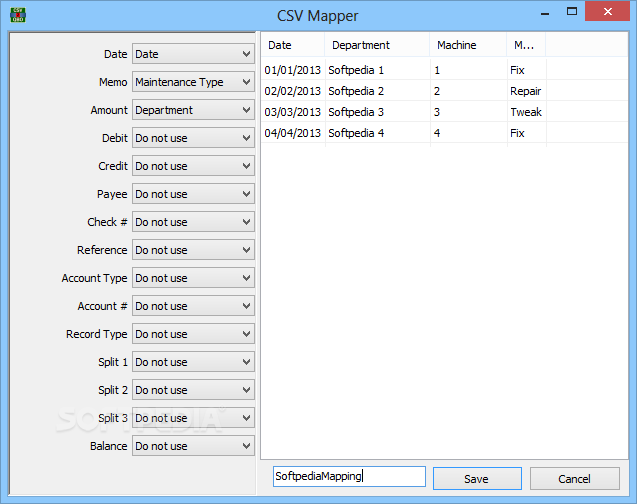Viewport: 637px width, 504px height.
Task: Click the truncated M... column header
Action: [x=526, y=45]
